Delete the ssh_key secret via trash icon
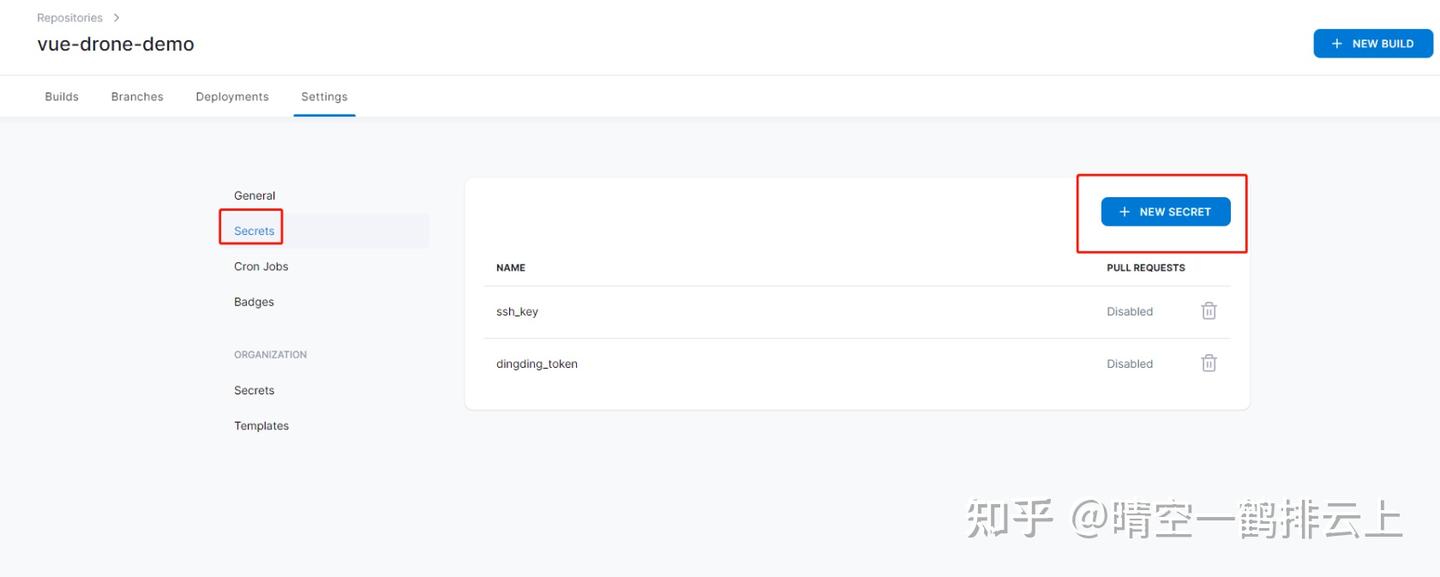The width and height of the screenshot is (1440, 577). pos(1208,311)
